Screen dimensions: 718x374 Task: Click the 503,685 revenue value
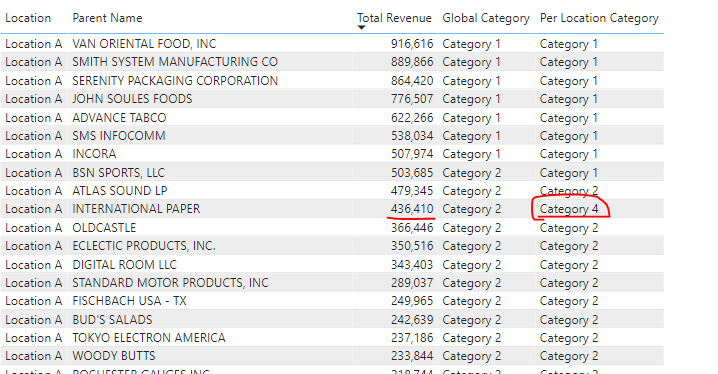point(412,173)
